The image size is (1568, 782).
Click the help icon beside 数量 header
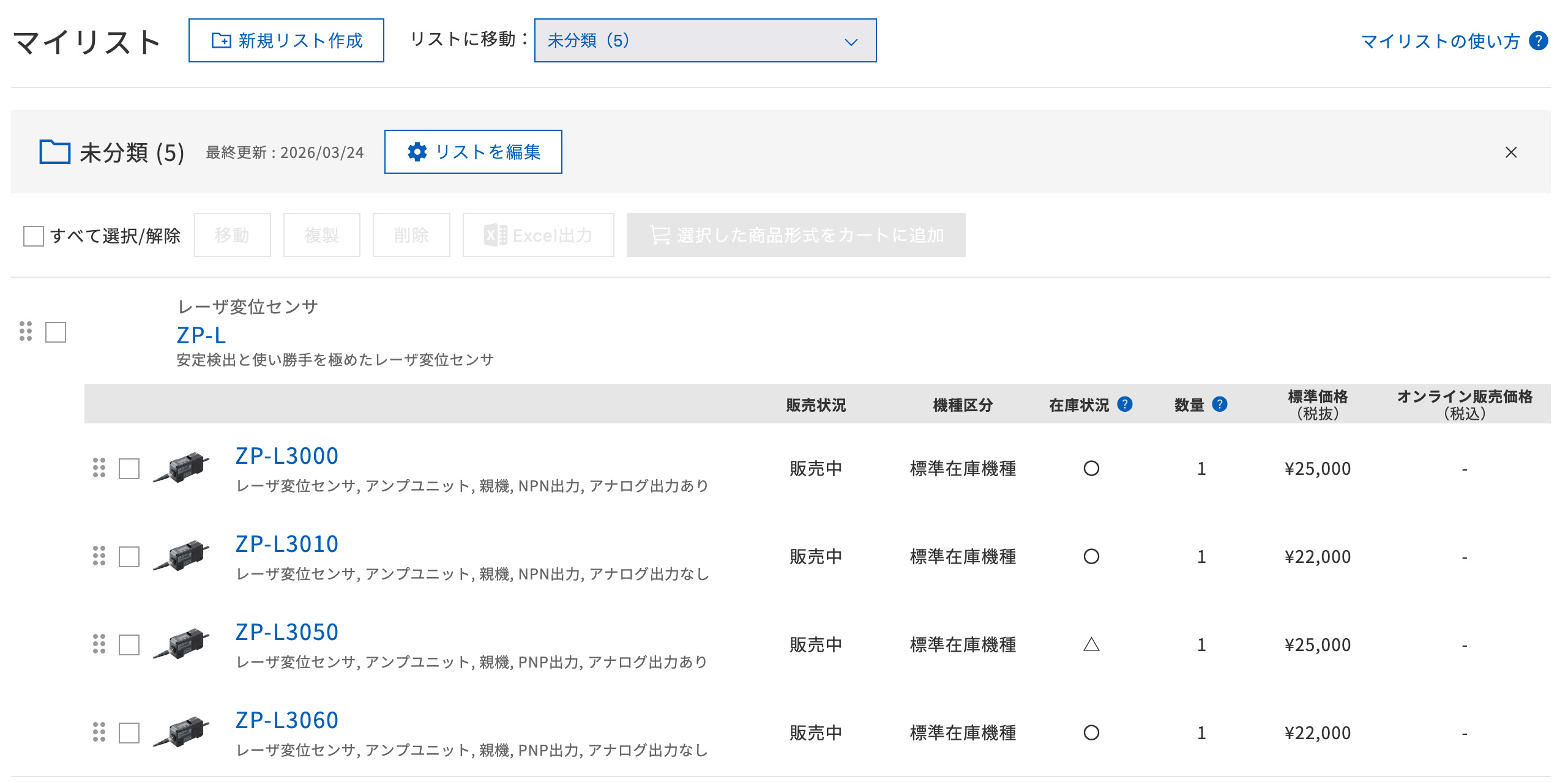click(x=1219, y=404)
